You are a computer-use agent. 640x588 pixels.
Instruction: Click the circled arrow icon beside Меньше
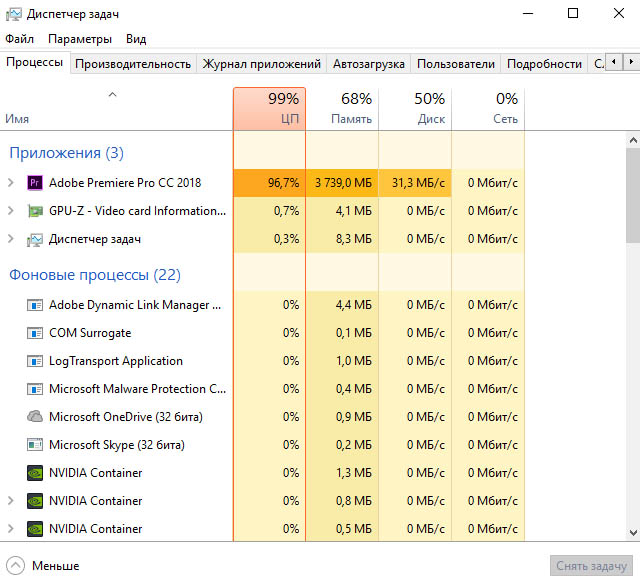pos(16,566)
